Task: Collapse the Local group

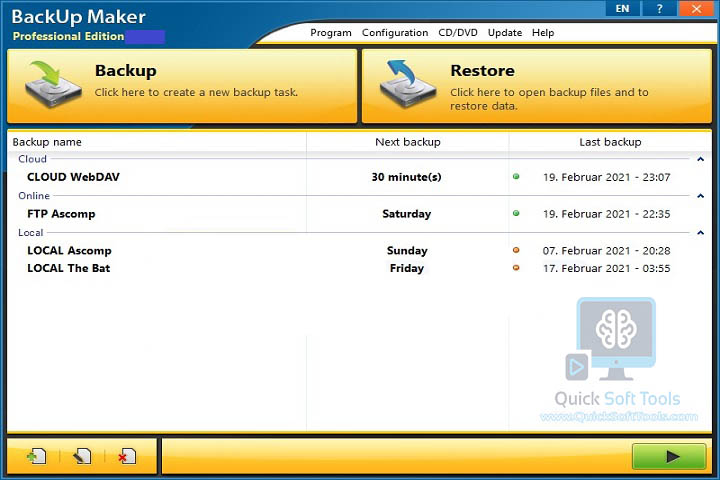Action: [x=701, y=232]
